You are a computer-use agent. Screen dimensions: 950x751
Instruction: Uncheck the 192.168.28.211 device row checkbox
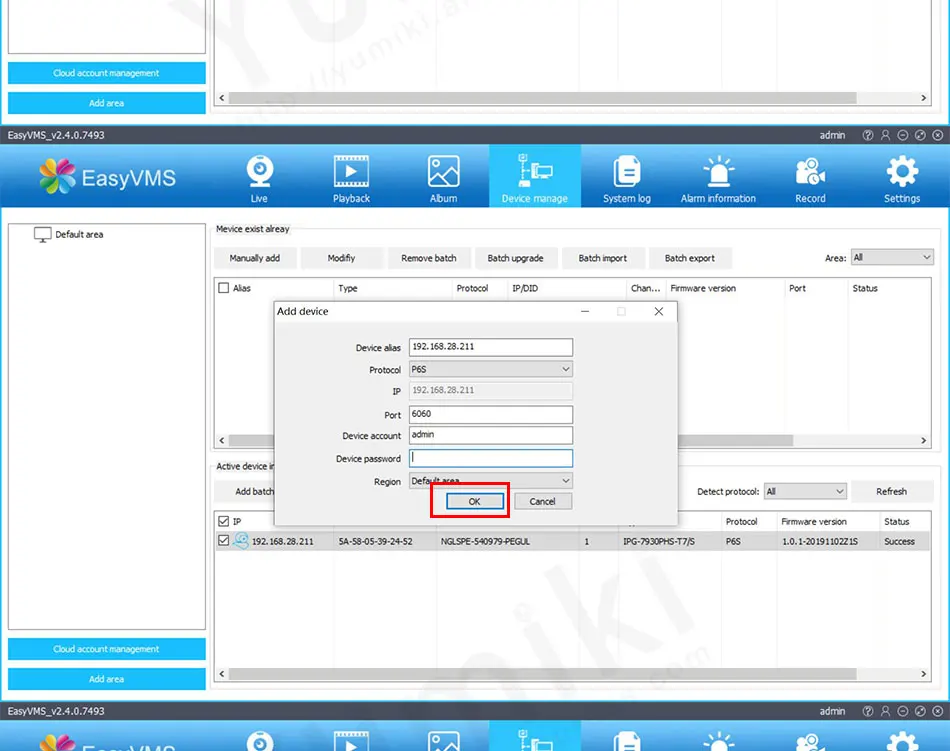(x=224, y=540)
